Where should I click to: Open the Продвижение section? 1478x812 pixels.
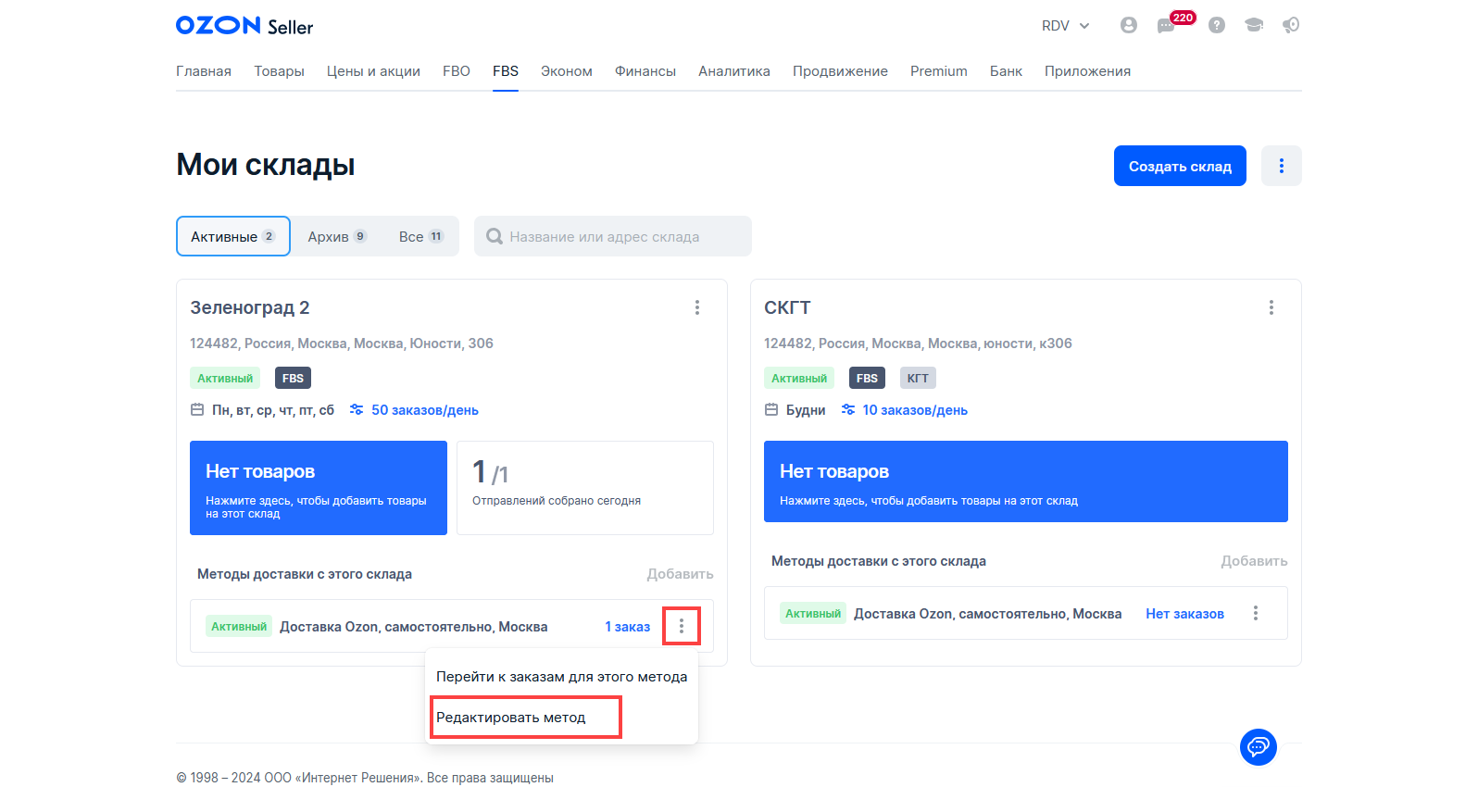[x=840, y=71]
